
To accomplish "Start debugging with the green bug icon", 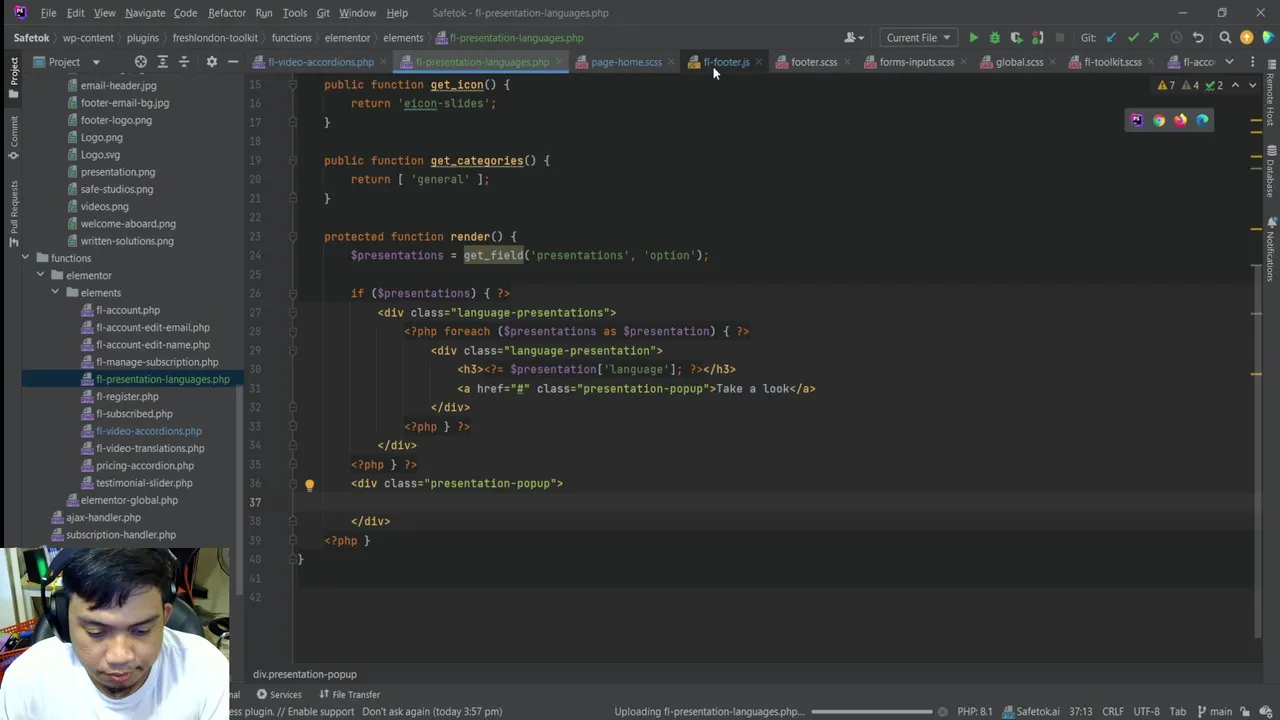I will pos(994,38).
